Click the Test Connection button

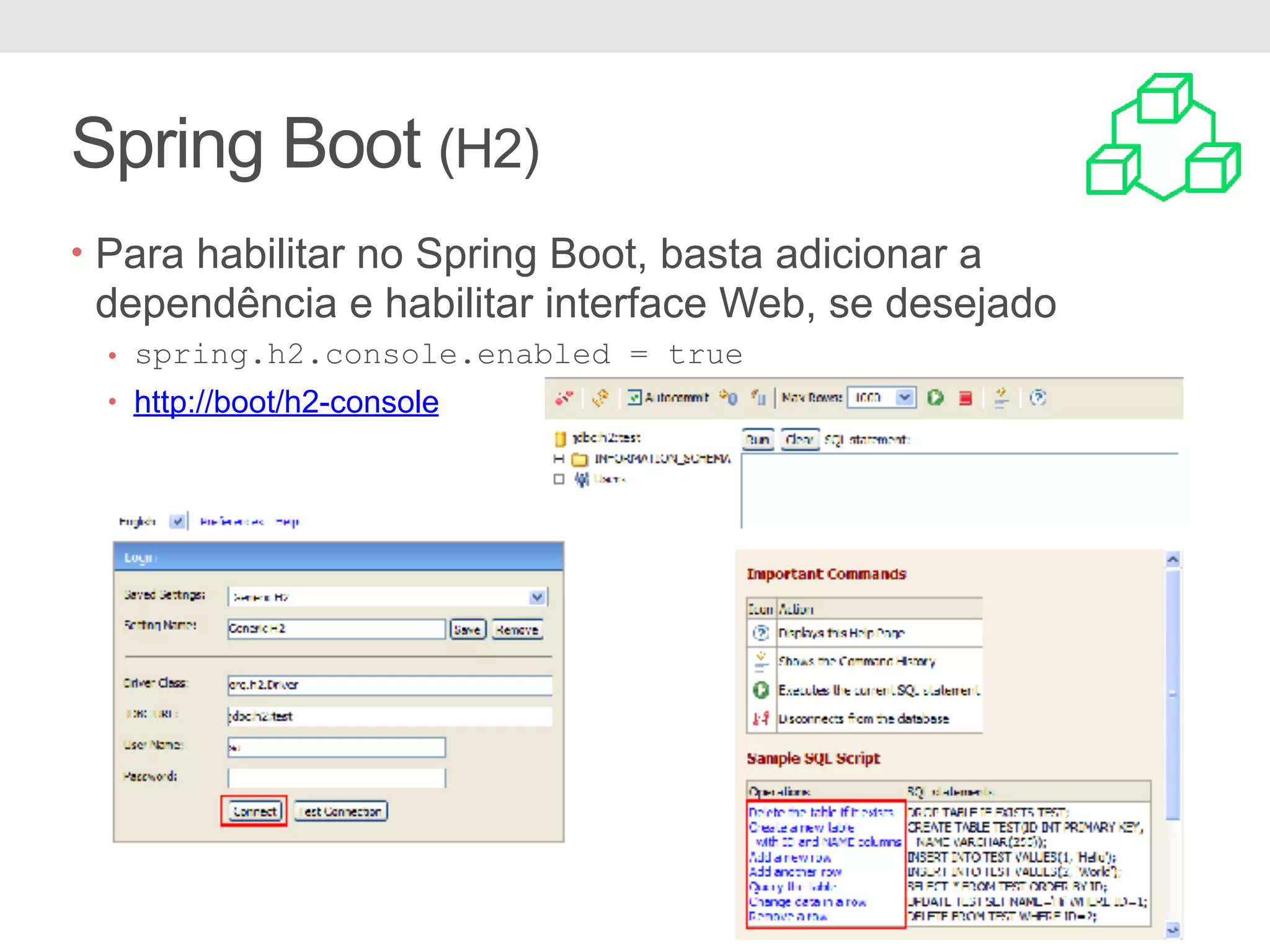coord(341,811)
